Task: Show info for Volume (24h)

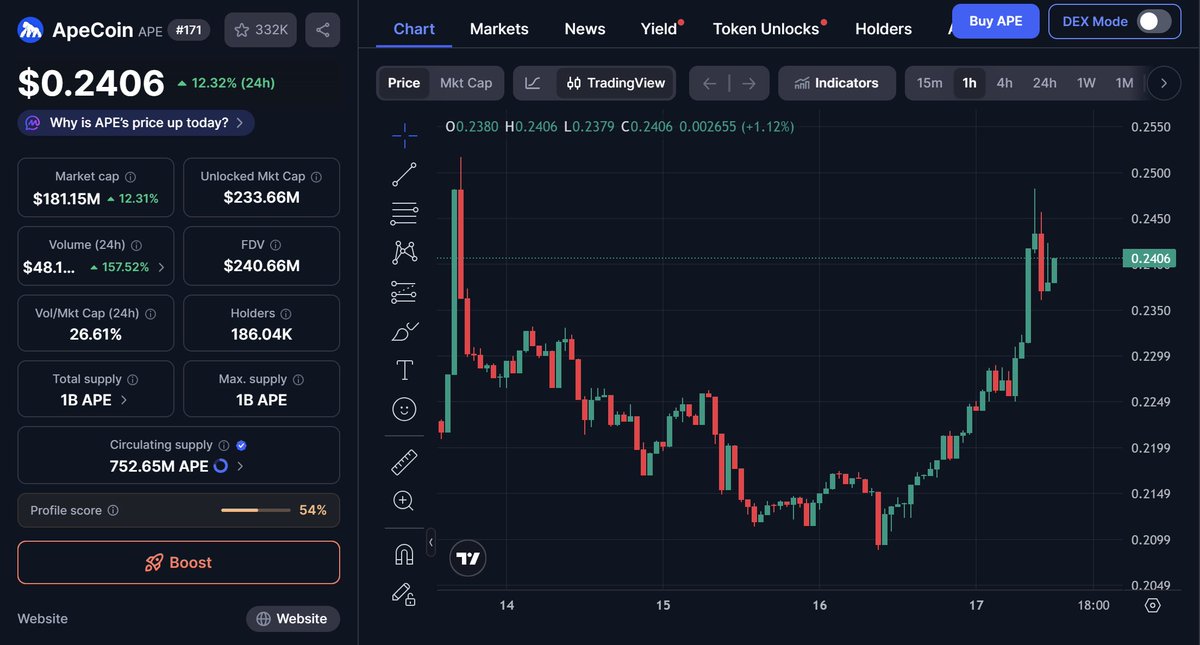Action: [136, 245]
